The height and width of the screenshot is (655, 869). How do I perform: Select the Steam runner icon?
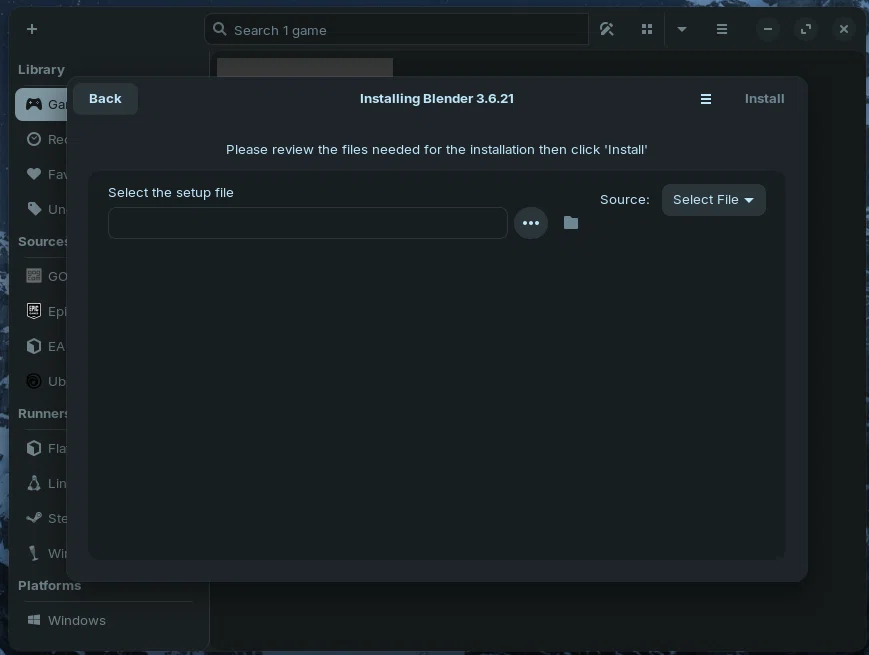click(34, 518)
